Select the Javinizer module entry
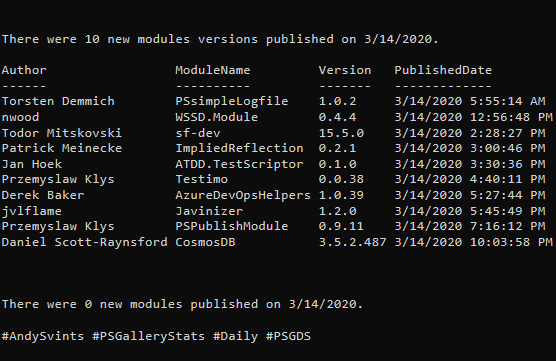Screen dimensions: 556x361 pos(209,211)
